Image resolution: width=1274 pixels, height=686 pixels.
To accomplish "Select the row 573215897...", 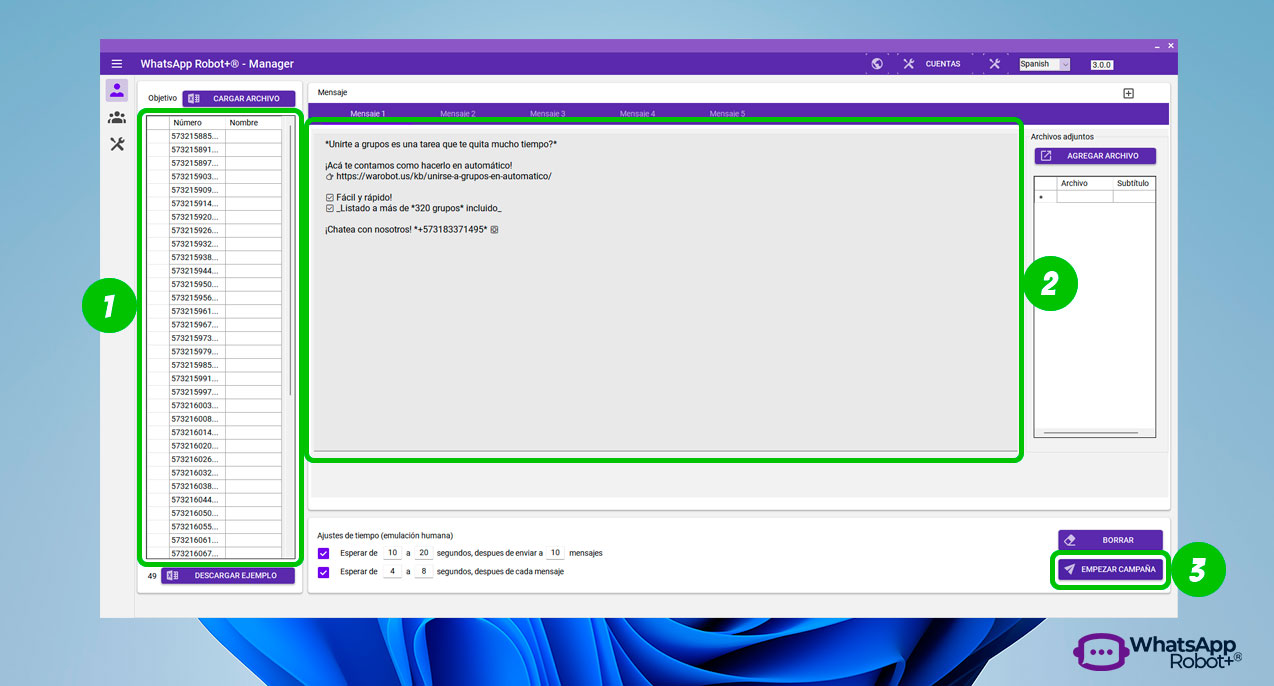I will click(215, 163).
